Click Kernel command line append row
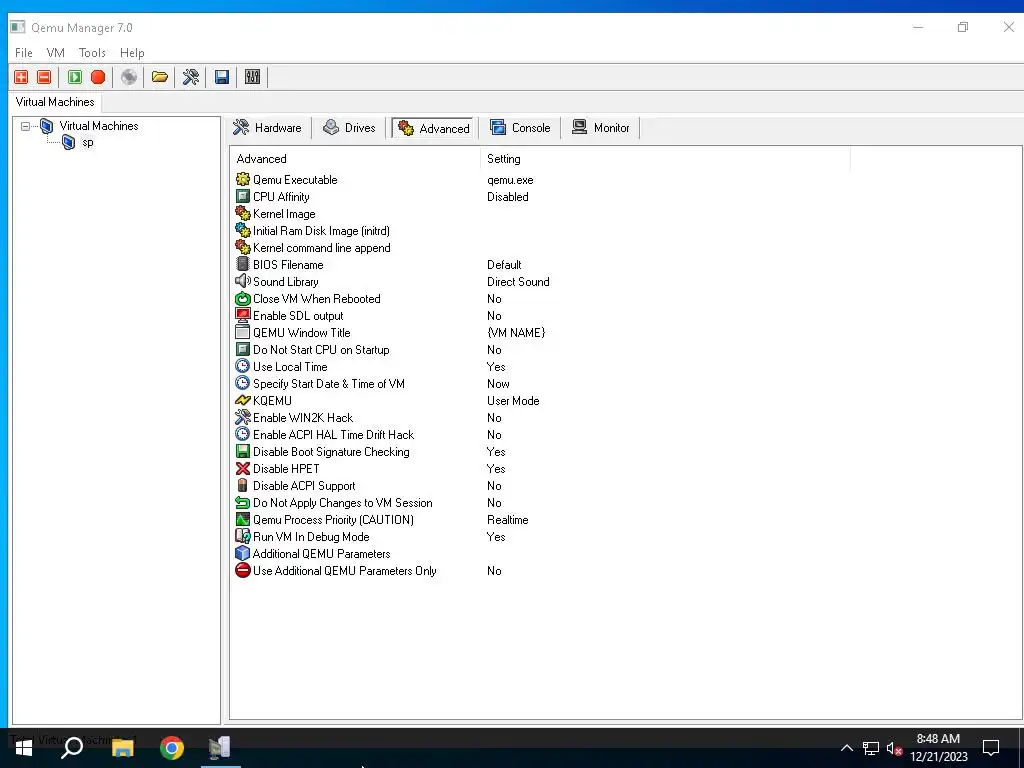Image resolution: width=1024 pixels, height=768 pixels. (x=321, y=248)
